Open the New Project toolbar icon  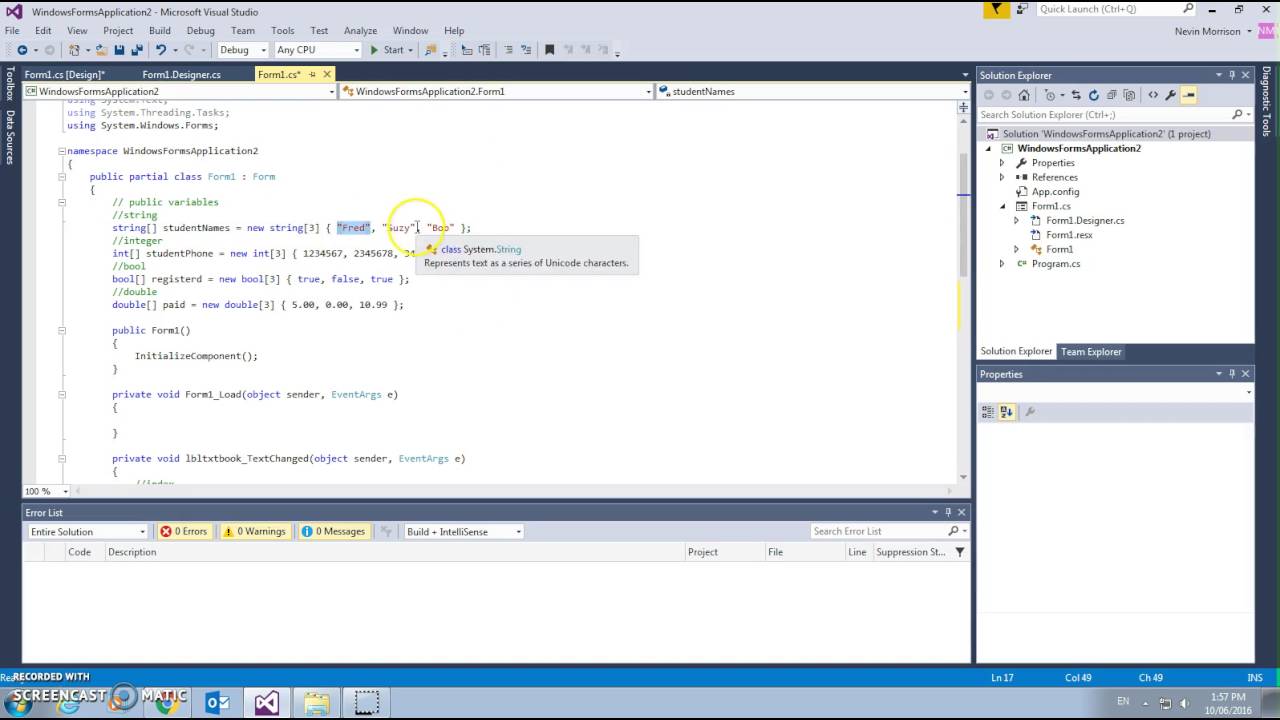click(x=75, y=50)
